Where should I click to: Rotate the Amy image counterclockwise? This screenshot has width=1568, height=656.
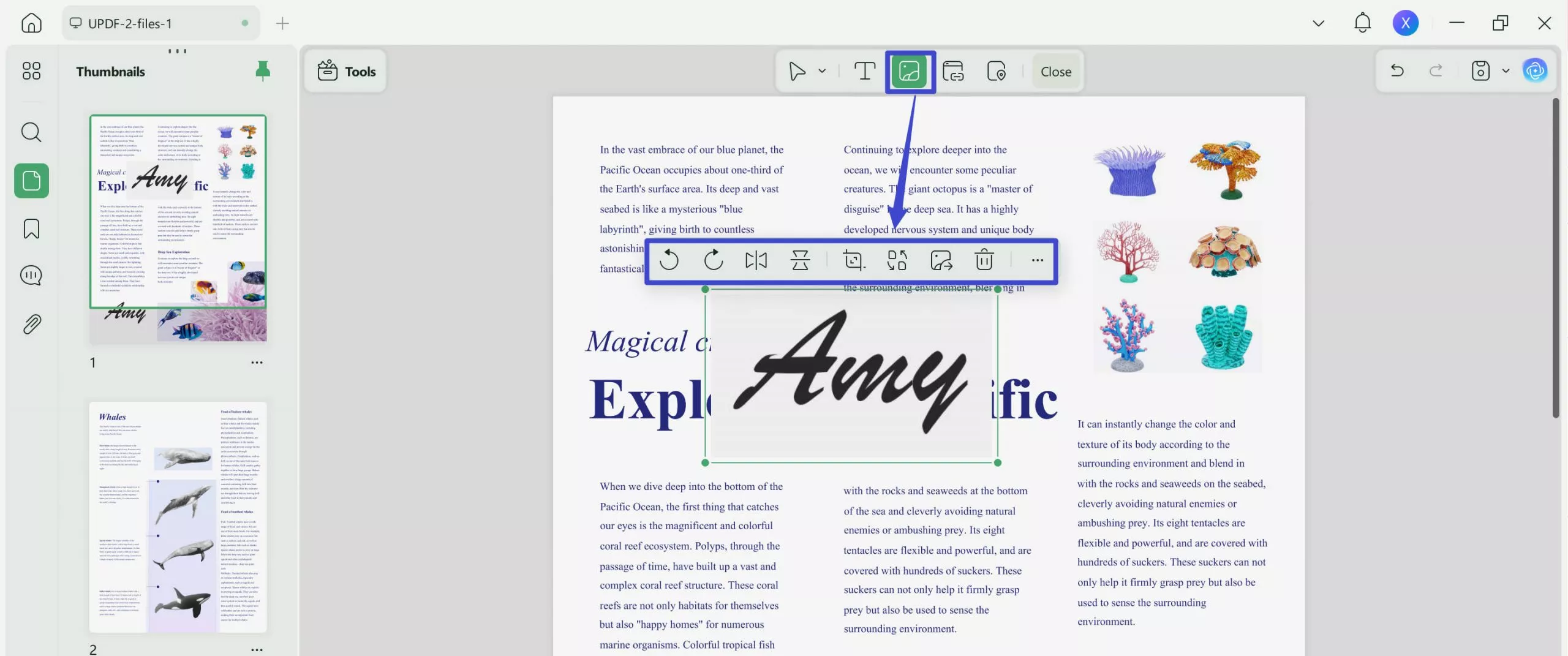coord(669,260)
